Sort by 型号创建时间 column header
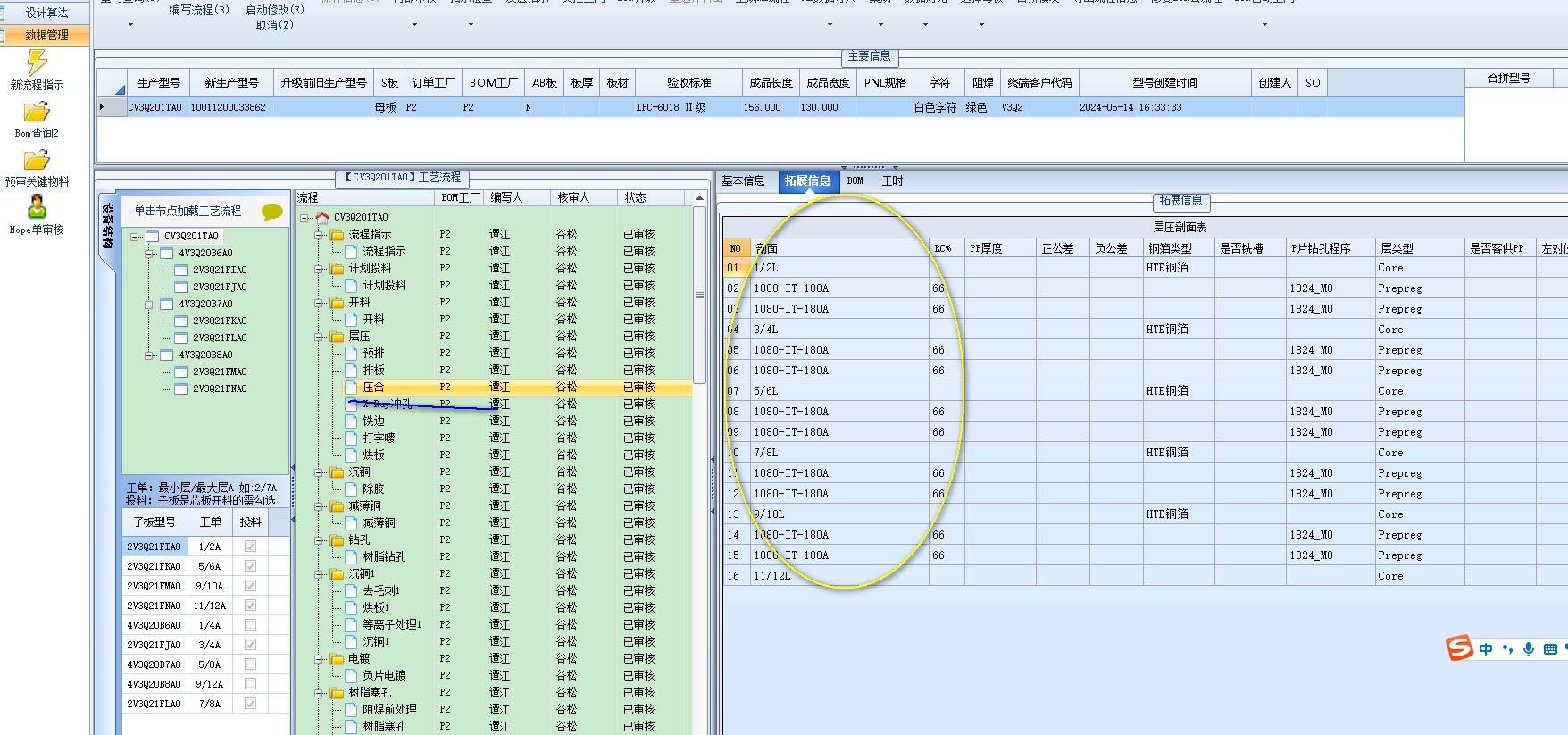The image size is (1568, 735). (x=1164, y=83)
